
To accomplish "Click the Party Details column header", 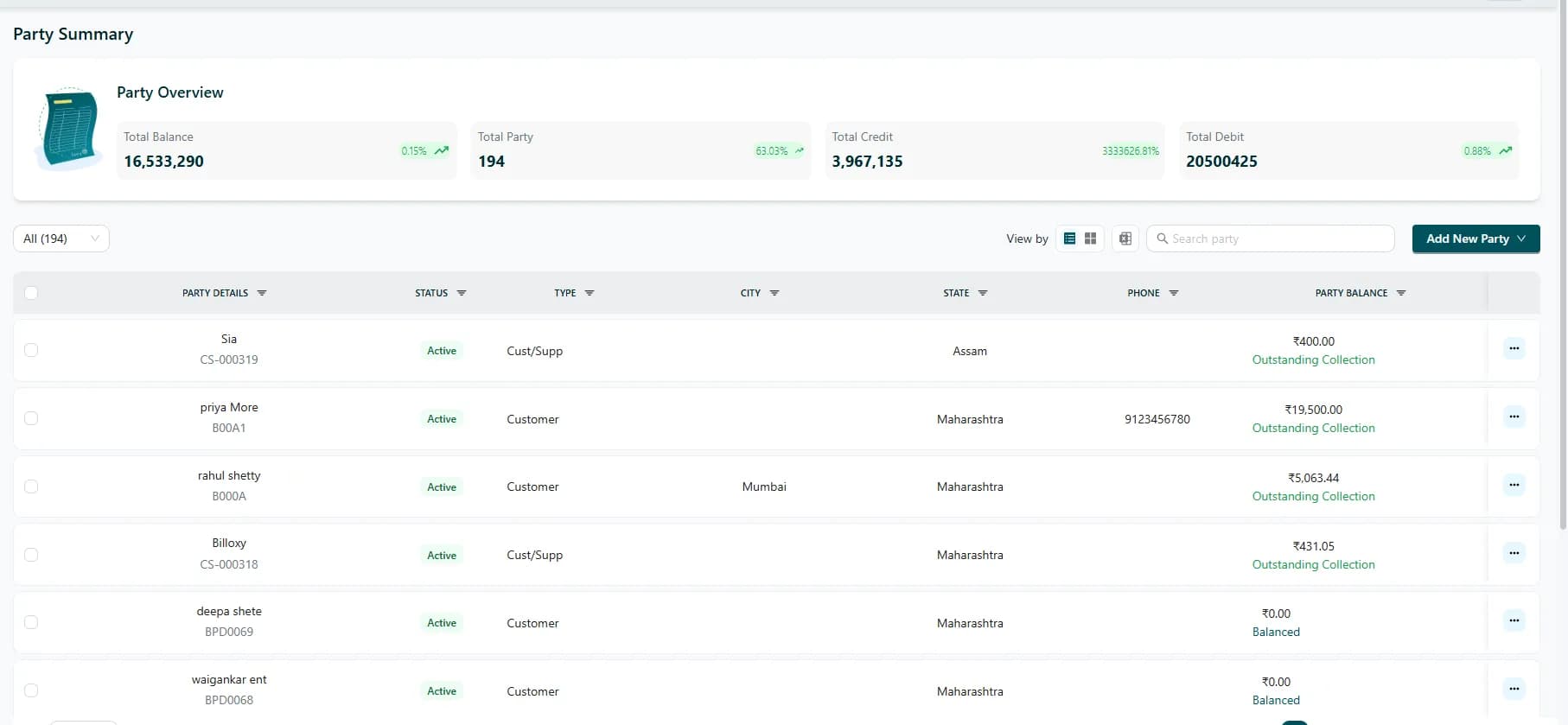I will [215, 293].
